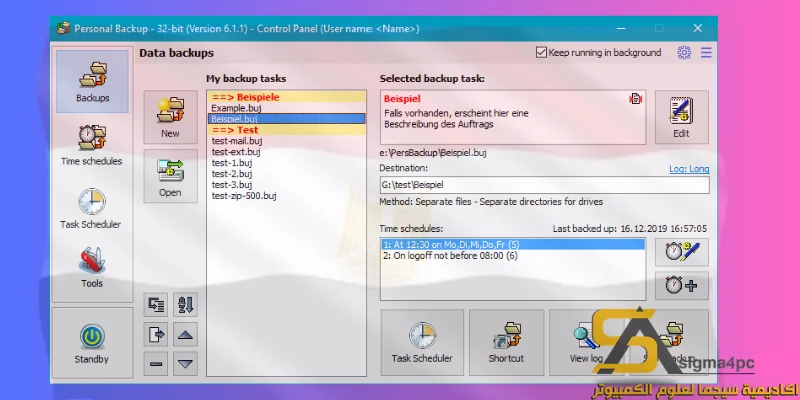Select test-ext.buj task
Screen dimensions: 800x400
coord(286,152)
